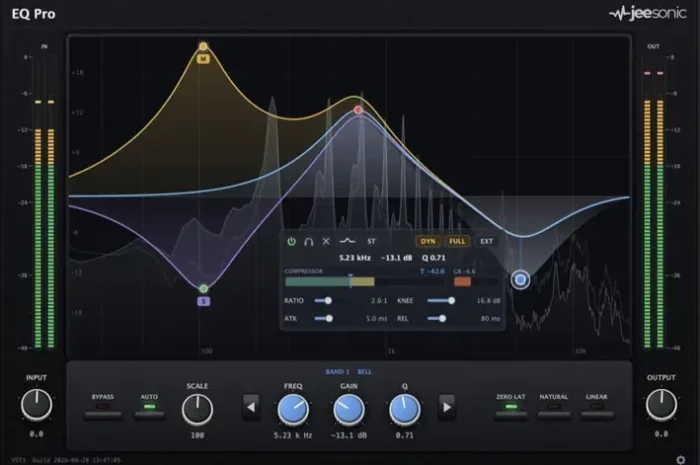Toggle the FULL button in band popup
This screenshot has height=465, width=700.
[457, 241]
